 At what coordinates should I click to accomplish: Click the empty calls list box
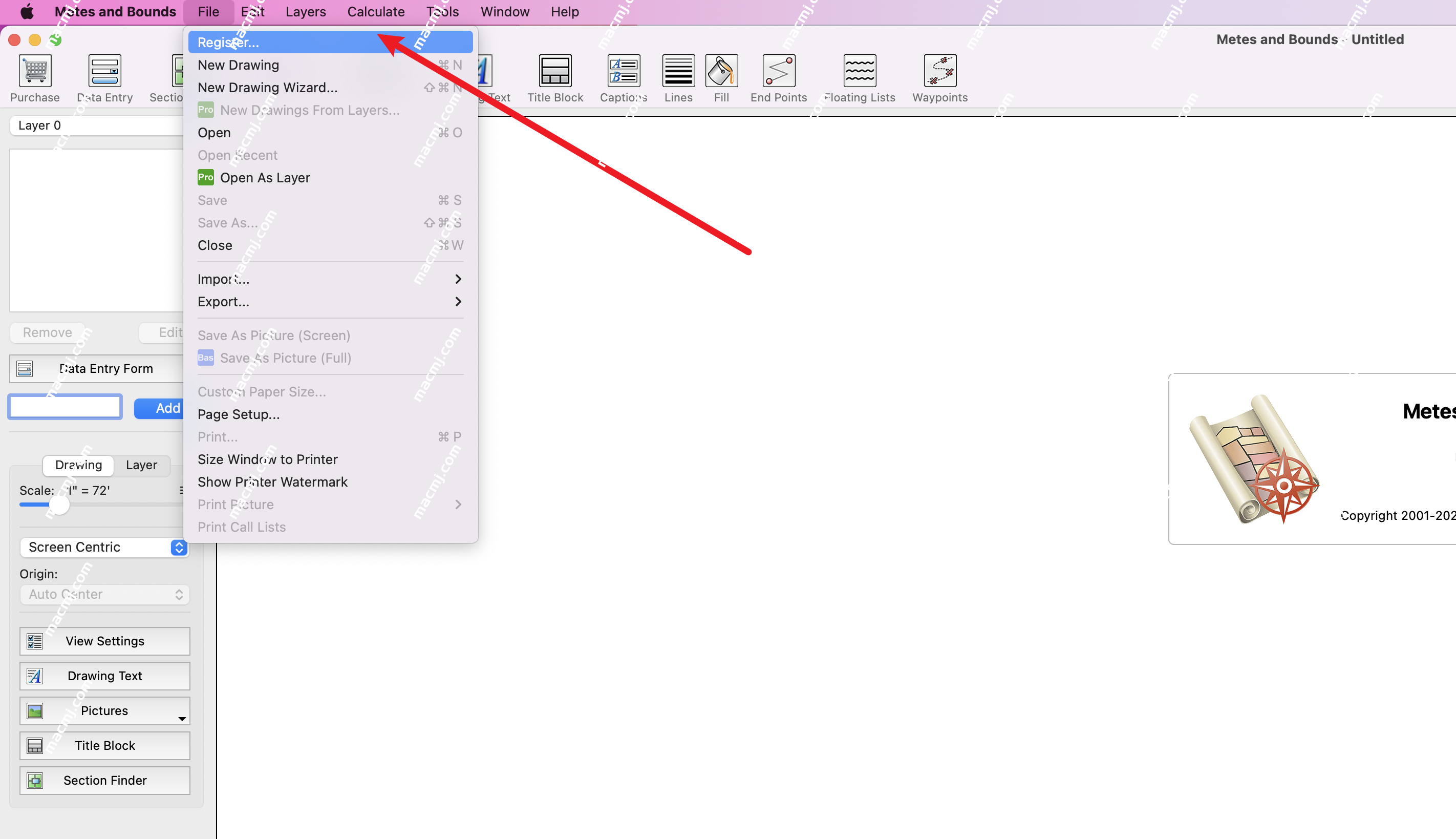tap(97, 230)
